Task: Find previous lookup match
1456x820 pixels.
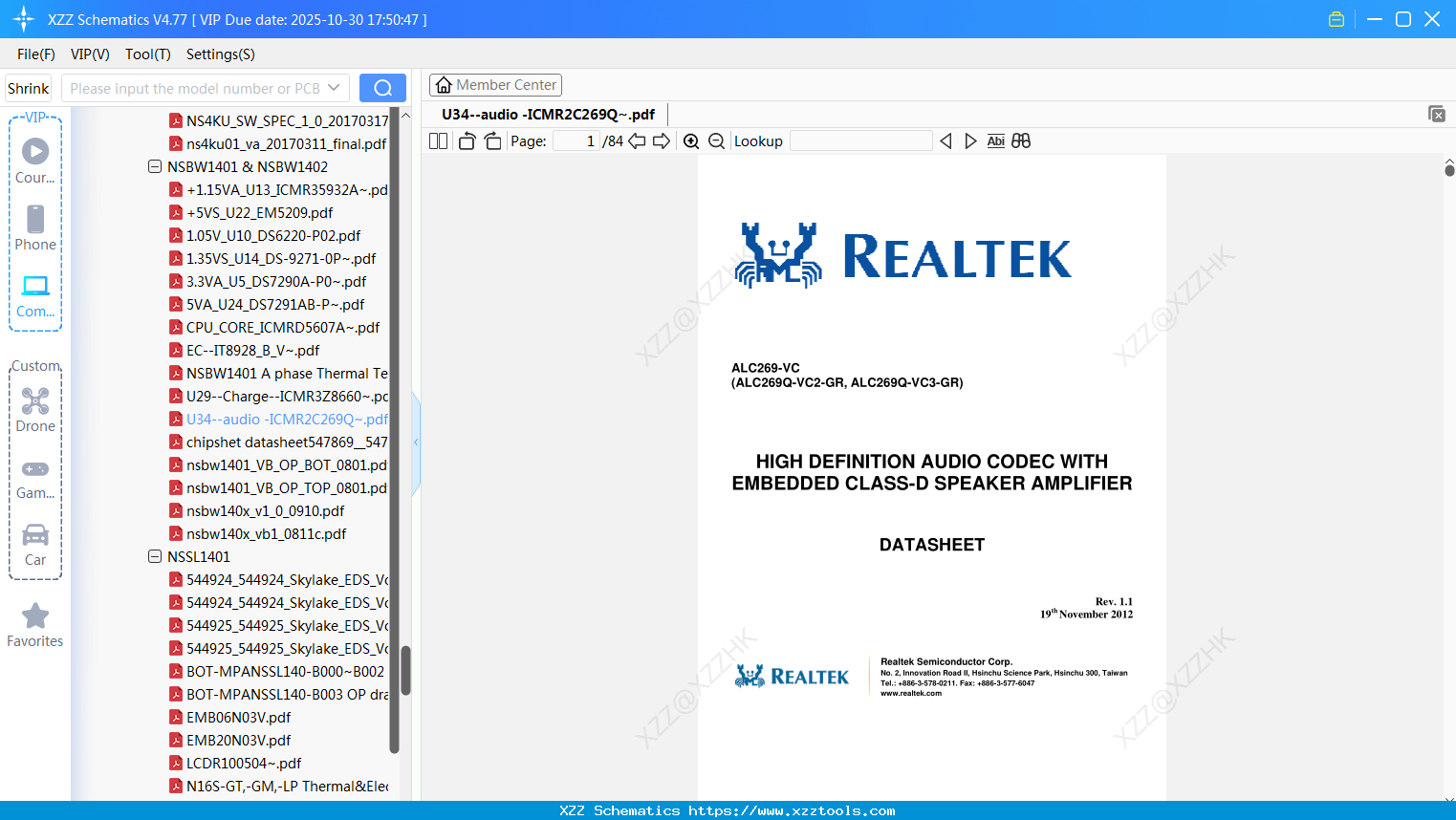Action: point(945,141)
